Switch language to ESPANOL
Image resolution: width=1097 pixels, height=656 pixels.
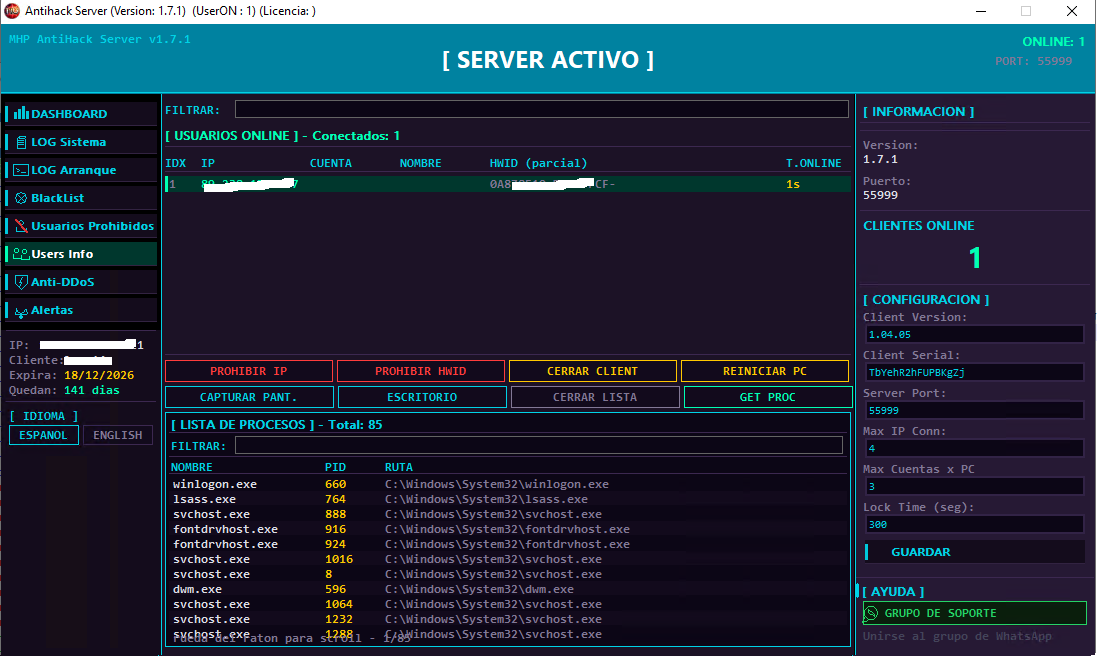pyautogui.click(x=43, y=435)
